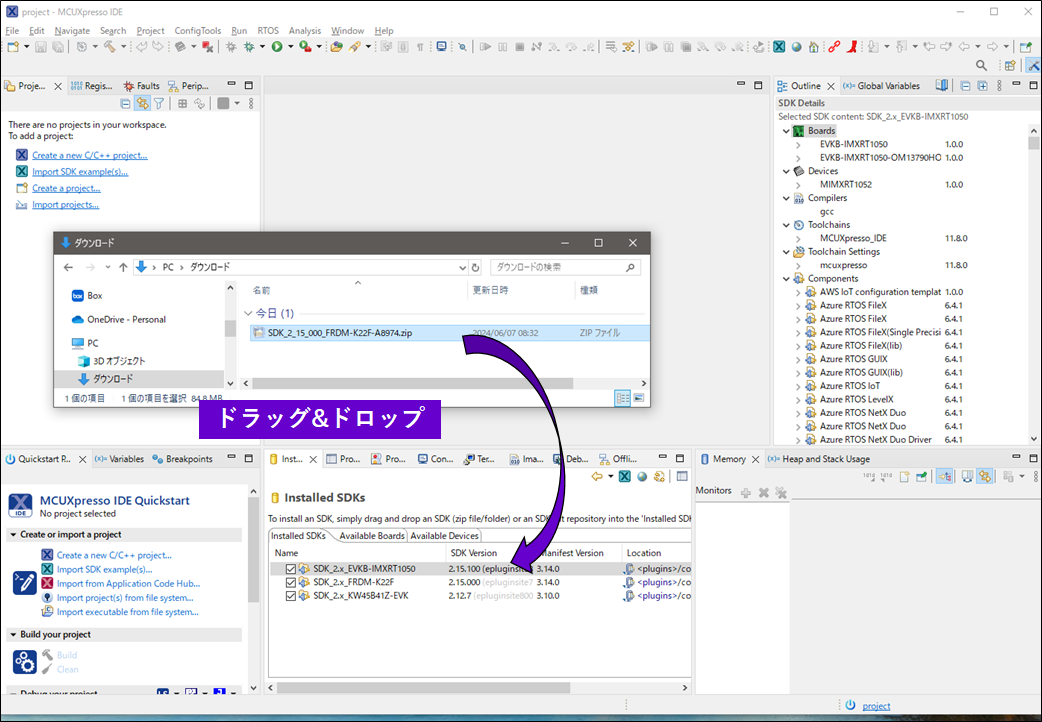Click the search magnifier icon in top toolbar
The height and width of the screenshot is (722, 1042).
[x=981, y=66]
